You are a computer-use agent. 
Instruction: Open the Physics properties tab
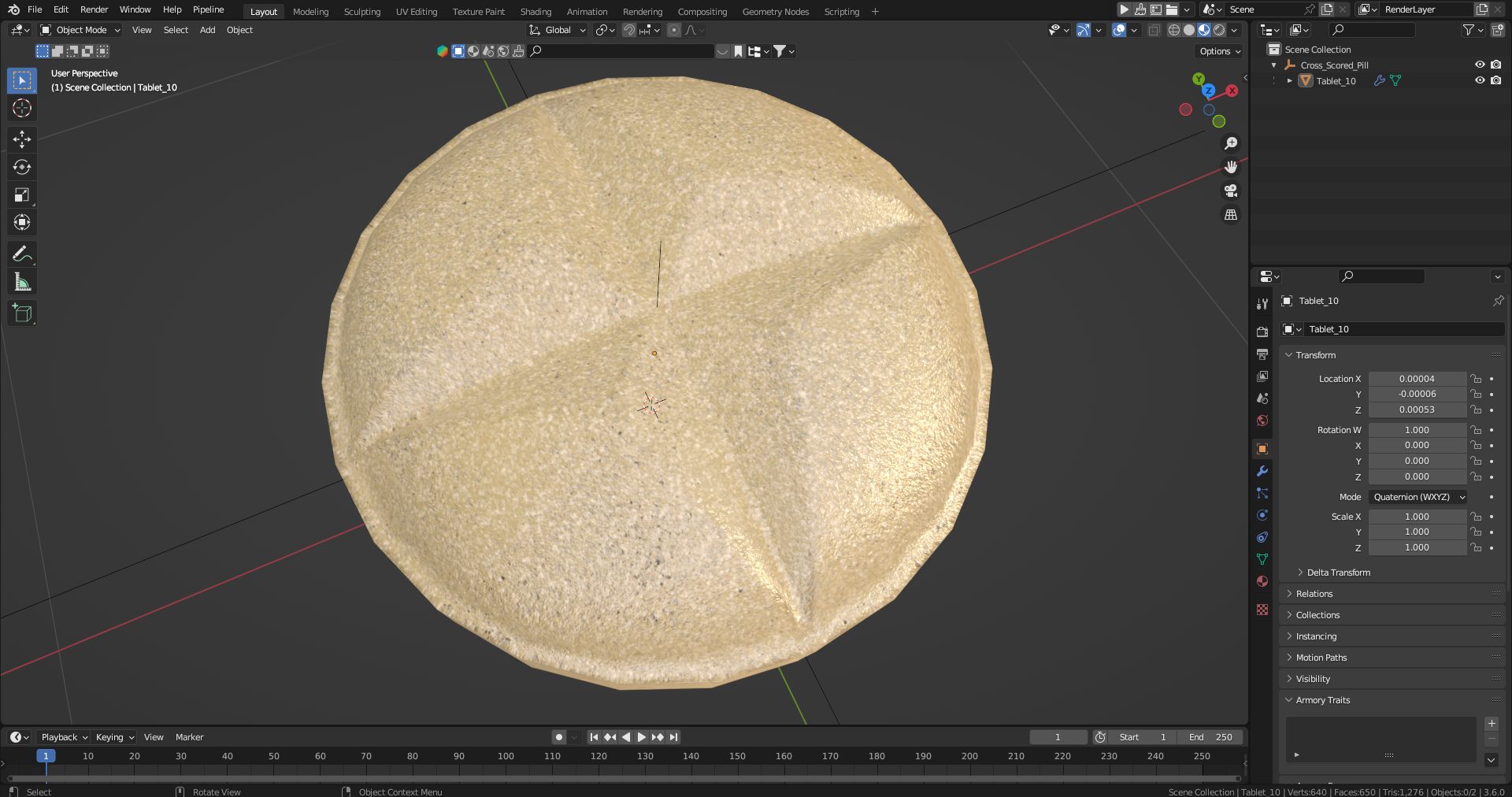click(x=1262, y=515)
